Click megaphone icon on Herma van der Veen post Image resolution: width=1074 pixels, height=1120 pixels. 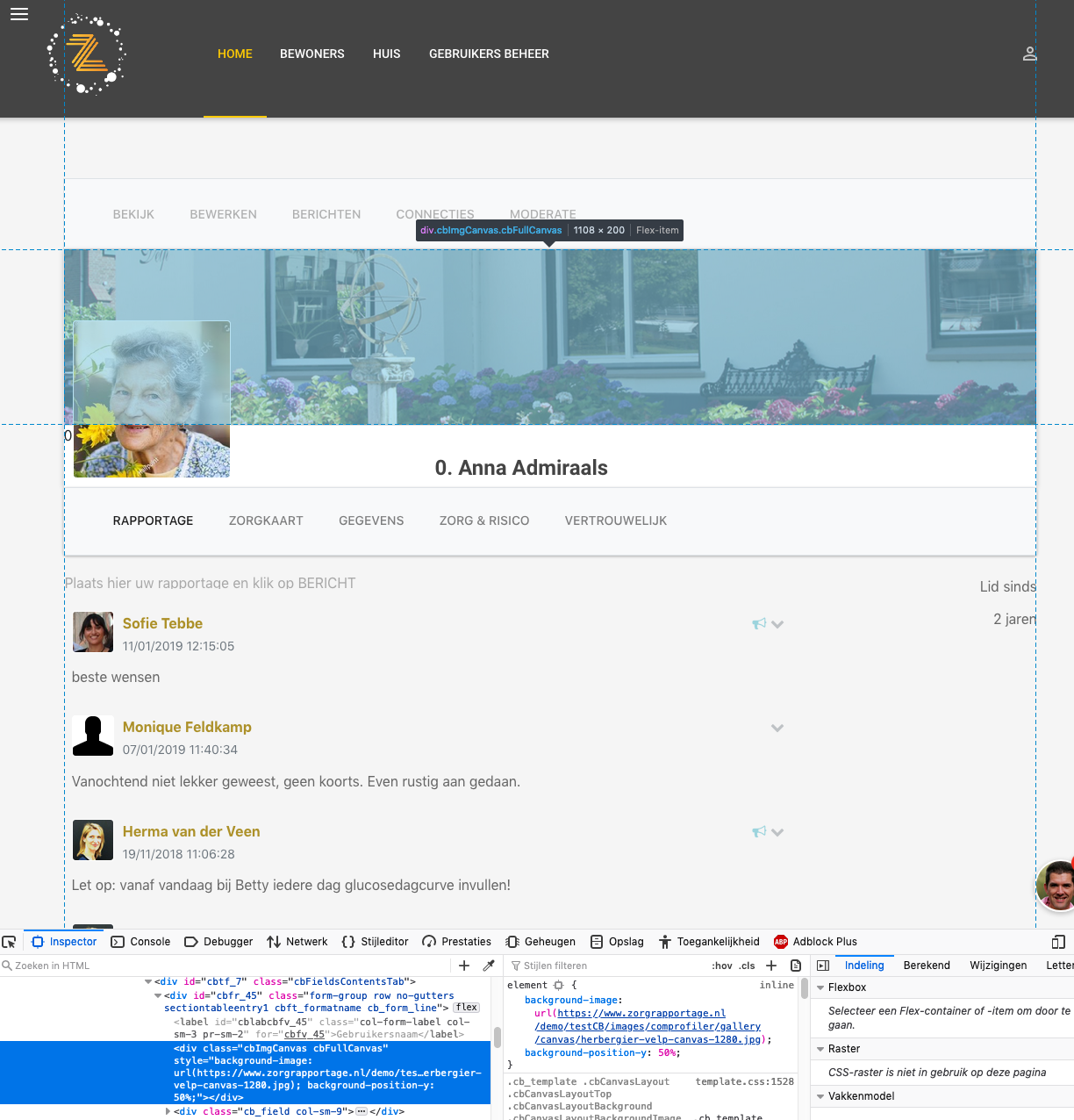point(759,831)
